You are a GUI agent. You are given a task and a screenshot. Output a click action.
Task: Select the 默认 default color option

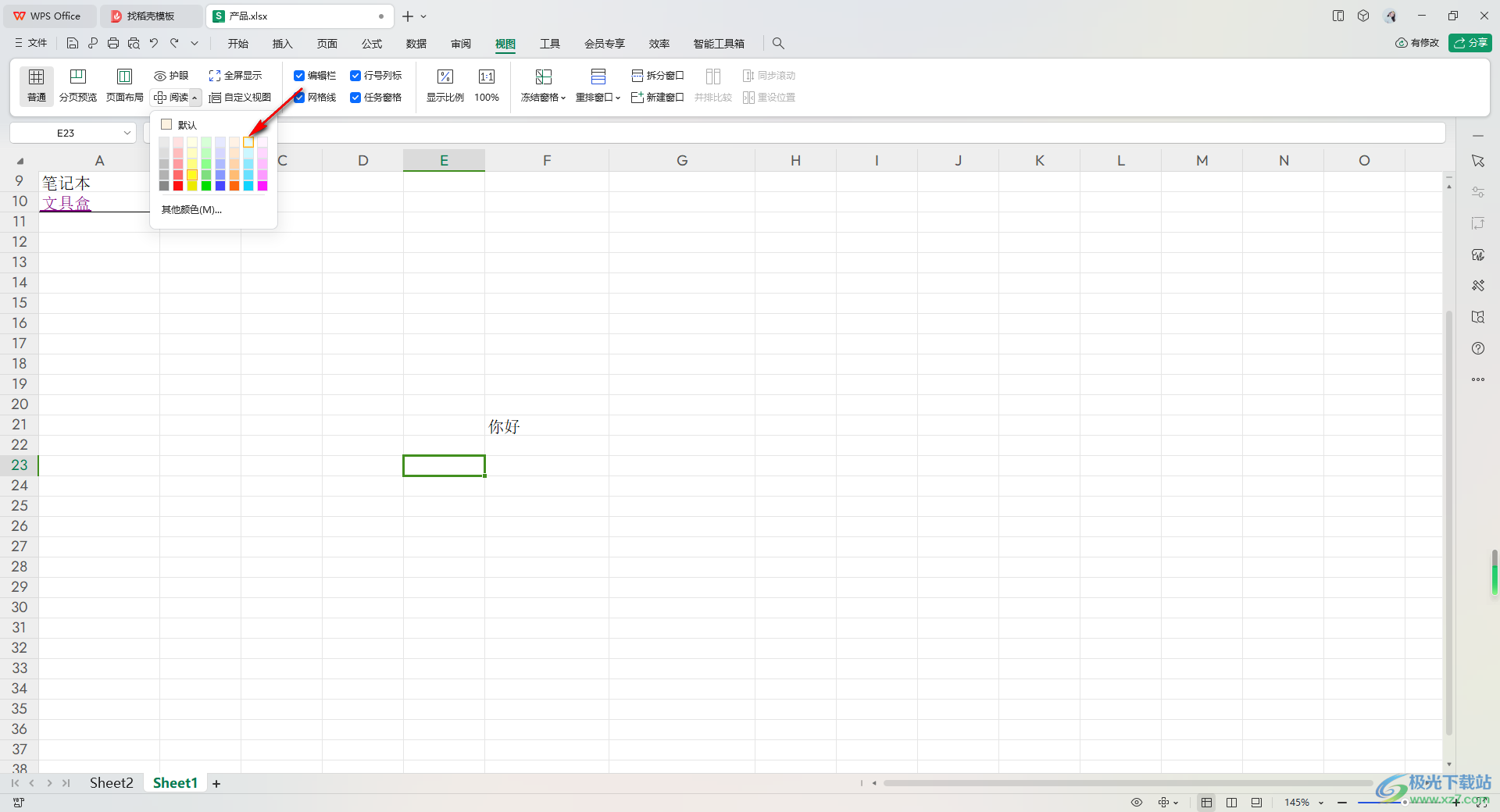(x=179, y=125)
